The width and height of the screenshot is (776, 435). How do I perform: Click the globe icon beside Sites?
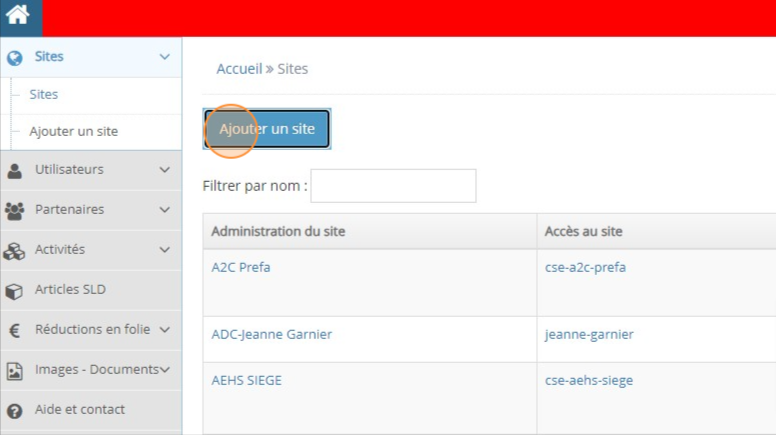tap(14, 58)
